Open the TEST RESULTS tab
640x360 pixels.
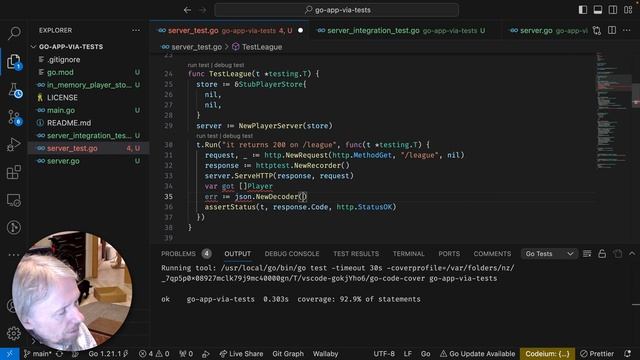pyautogui.click(x=356, y=254)
